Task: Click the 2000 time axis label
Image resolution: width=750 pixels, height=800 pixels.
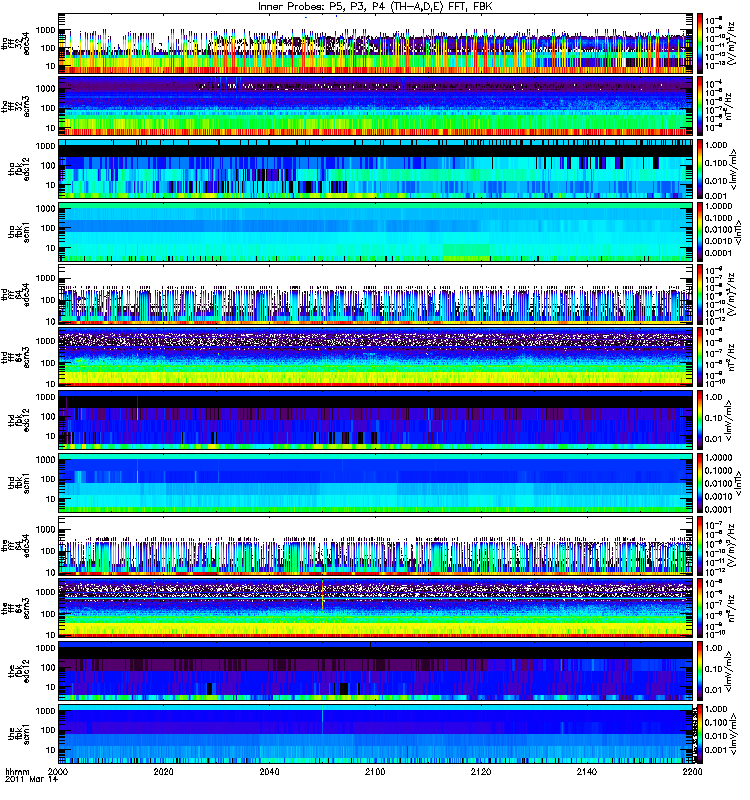Action: tap(58, 771)
